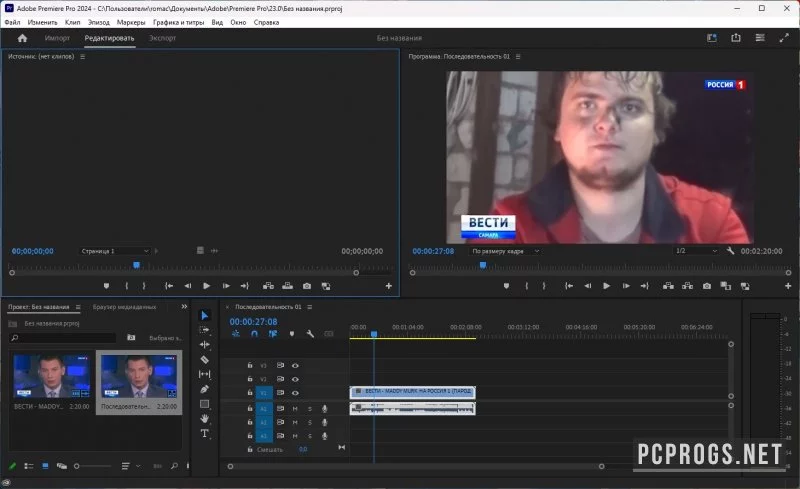Expand Project panel tabs overflow chevron
This screenshot has height=489, width=800.
coord(184,307)
